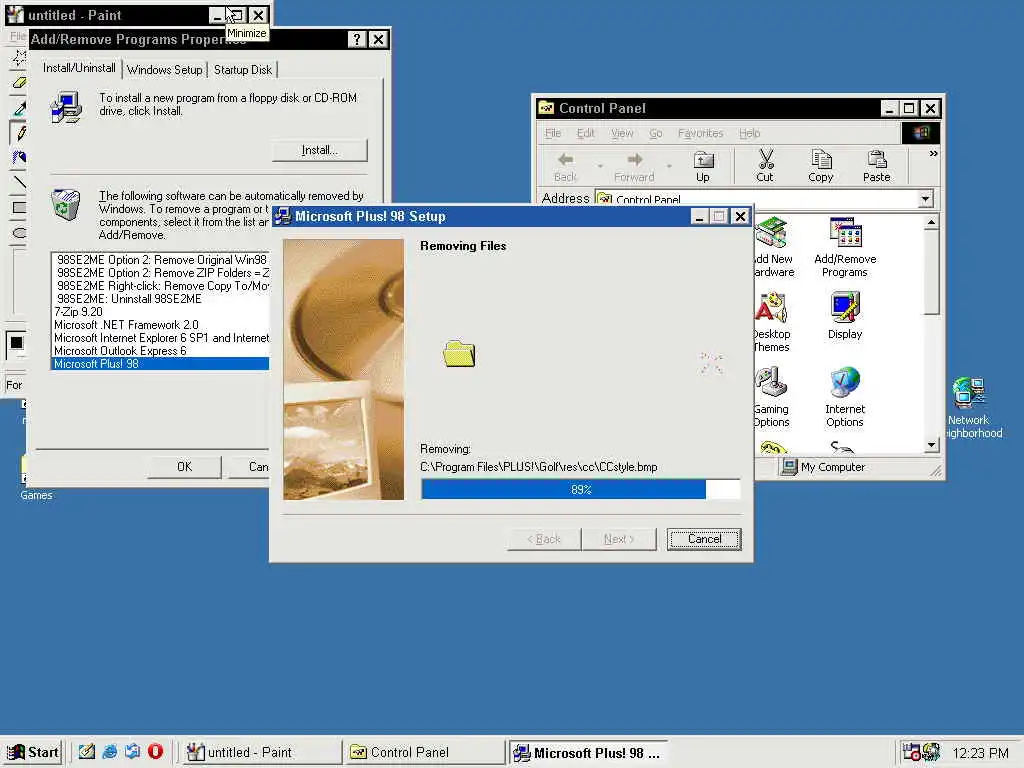Image resolution: width=1024 pixels, height=768 pixels.
Task: Click the Paste toolbar icon
Action: click(876, 166)
